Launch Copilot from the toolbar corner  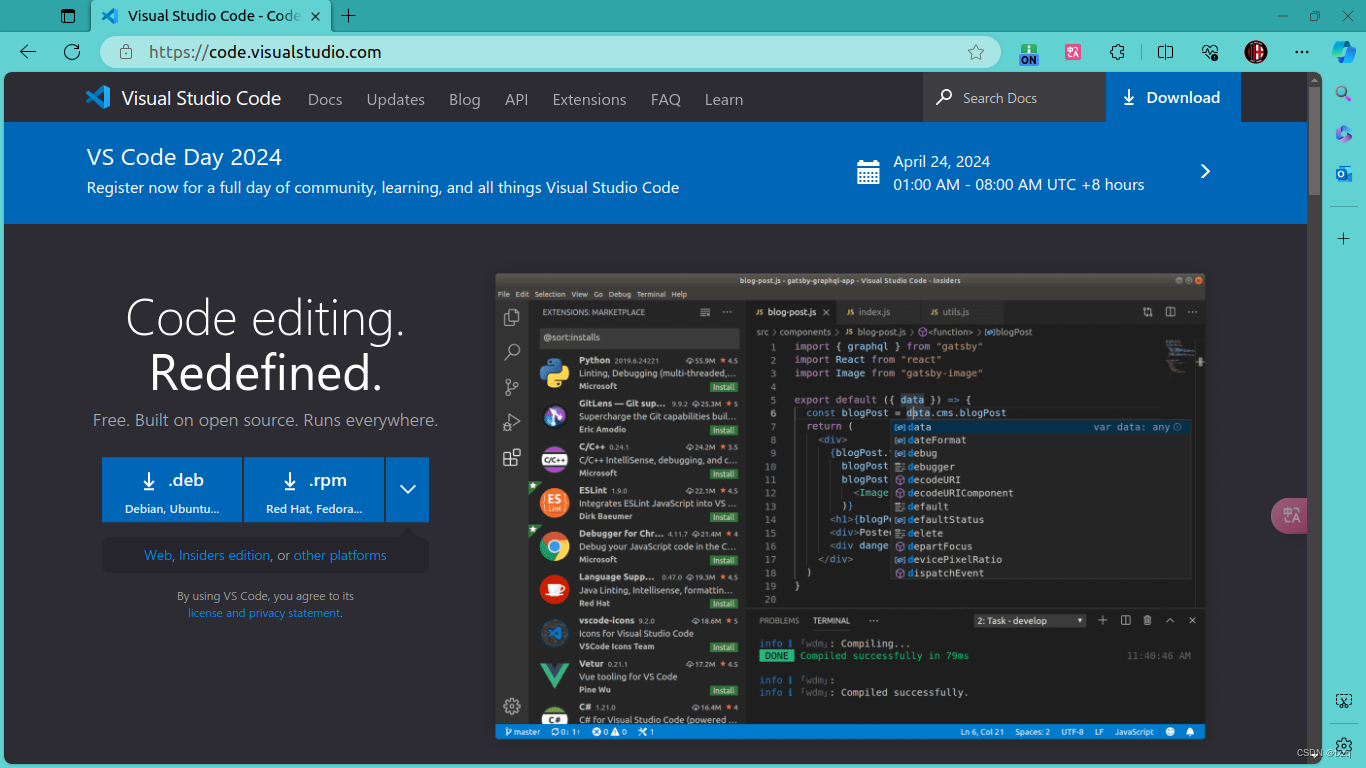[1343, 52]
